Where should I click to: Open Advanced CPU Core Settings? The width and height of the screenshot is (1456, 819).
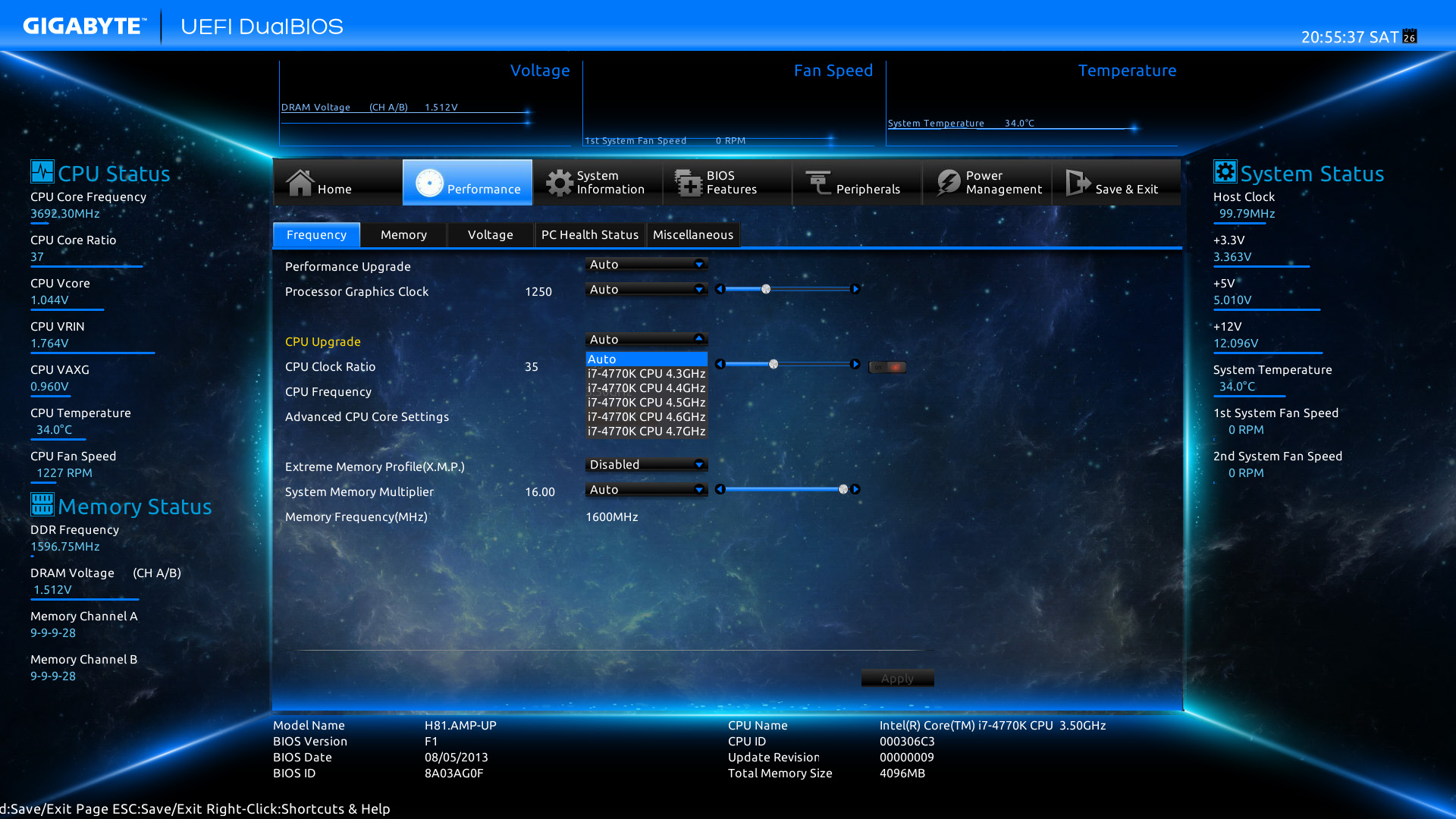tap(367, 416)
